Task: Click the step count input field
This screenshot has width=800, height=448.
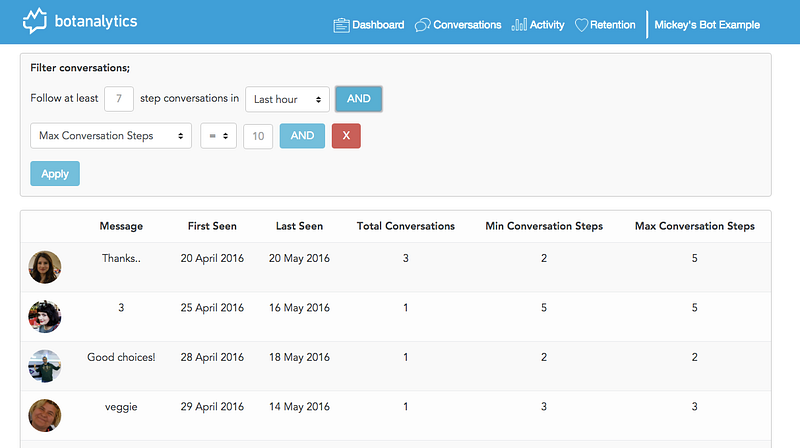Action: click(119, 99)
